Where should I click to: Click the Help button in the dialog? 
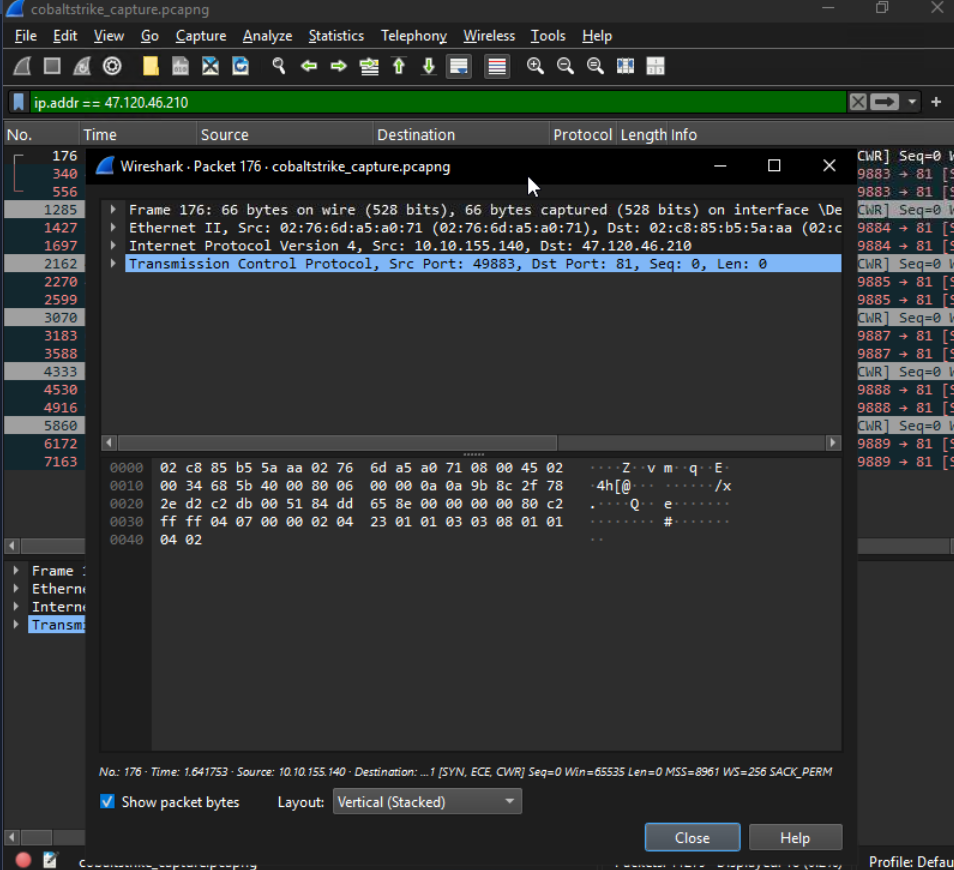coord(795,838)
